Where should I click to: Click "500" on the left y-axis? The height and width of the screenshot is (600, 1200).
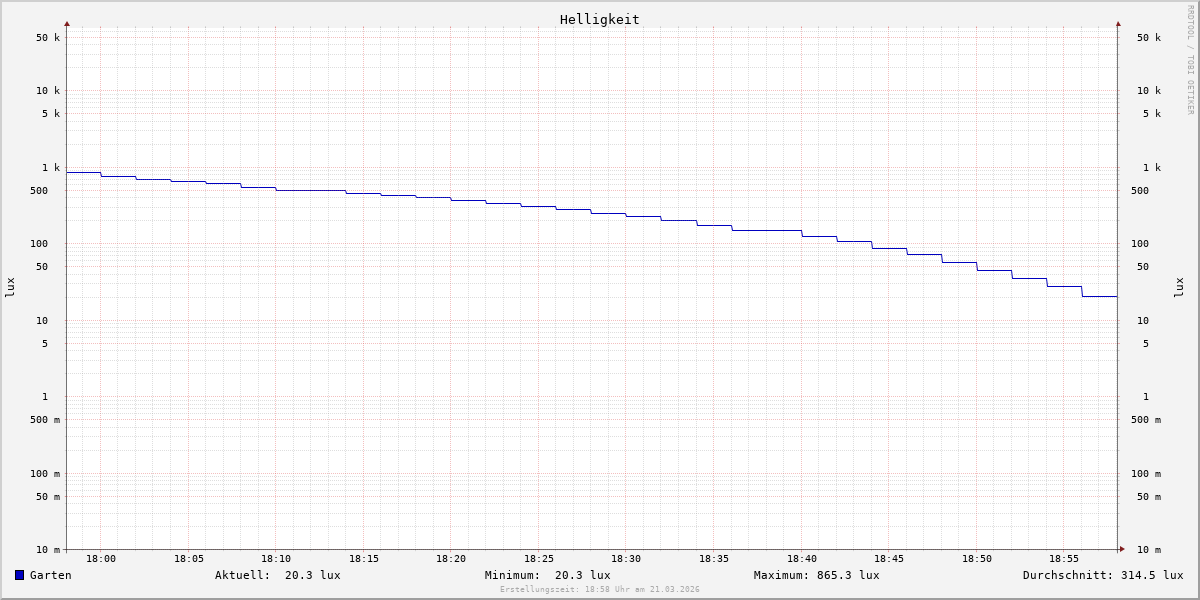(39, 191)
